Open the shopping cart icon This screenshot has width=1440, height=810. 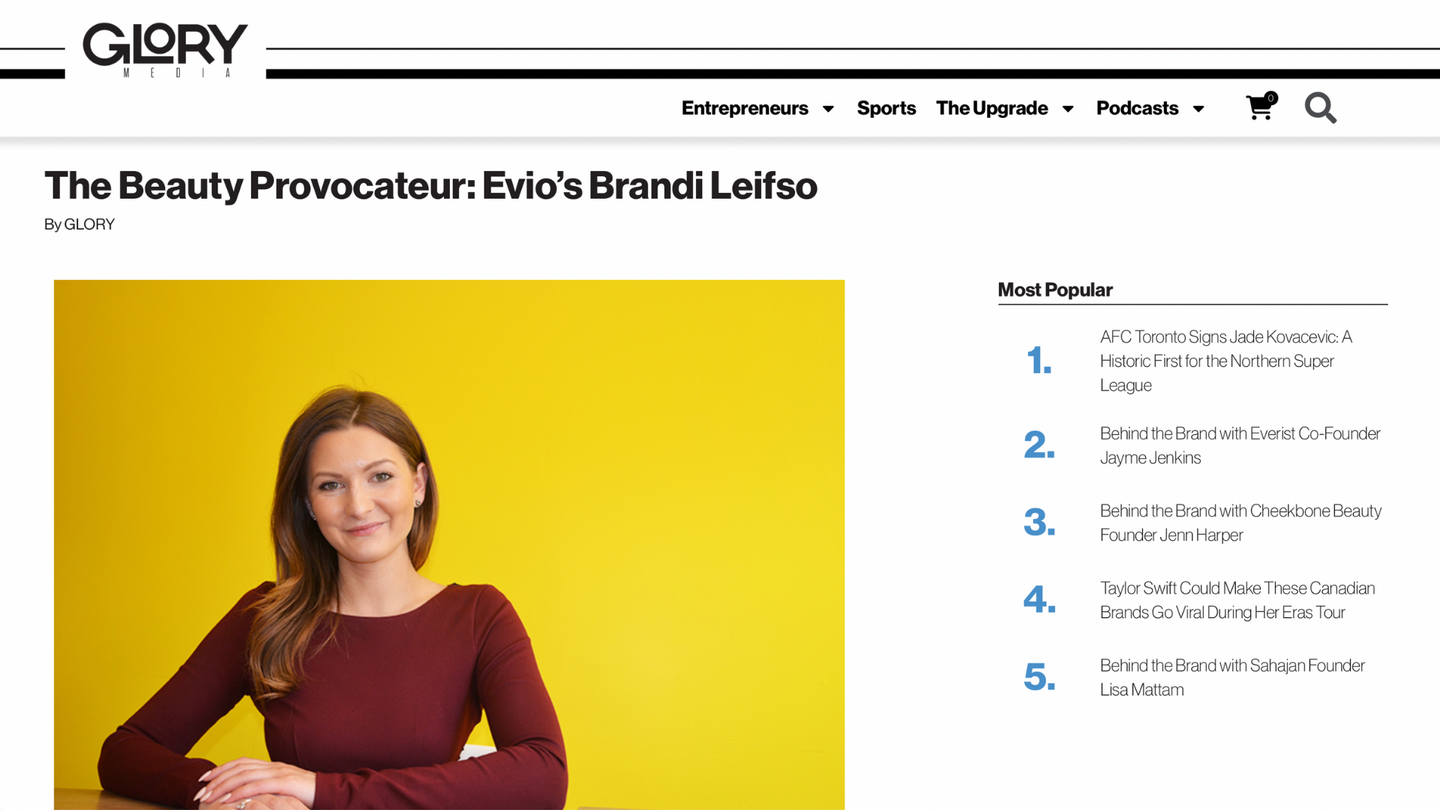(x=1259, y=109)
